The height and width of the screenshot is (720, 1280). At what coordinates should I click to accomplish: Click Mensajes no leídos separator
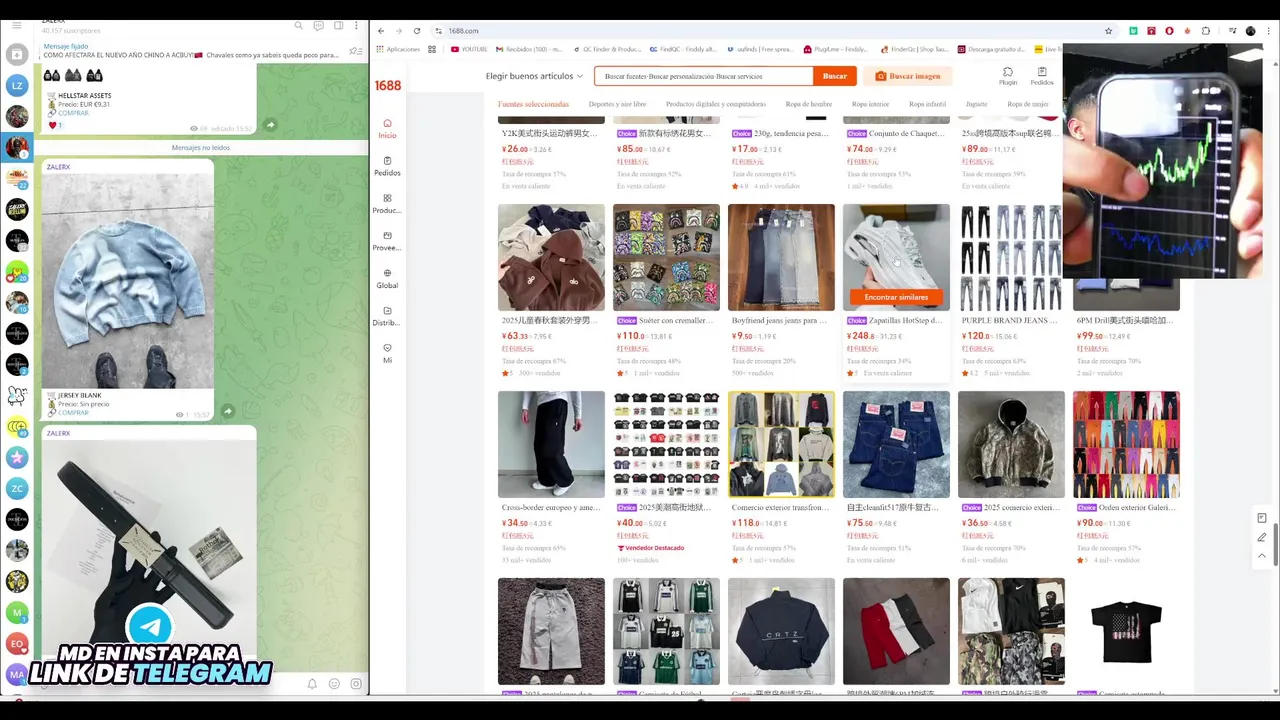coord(201,148)
